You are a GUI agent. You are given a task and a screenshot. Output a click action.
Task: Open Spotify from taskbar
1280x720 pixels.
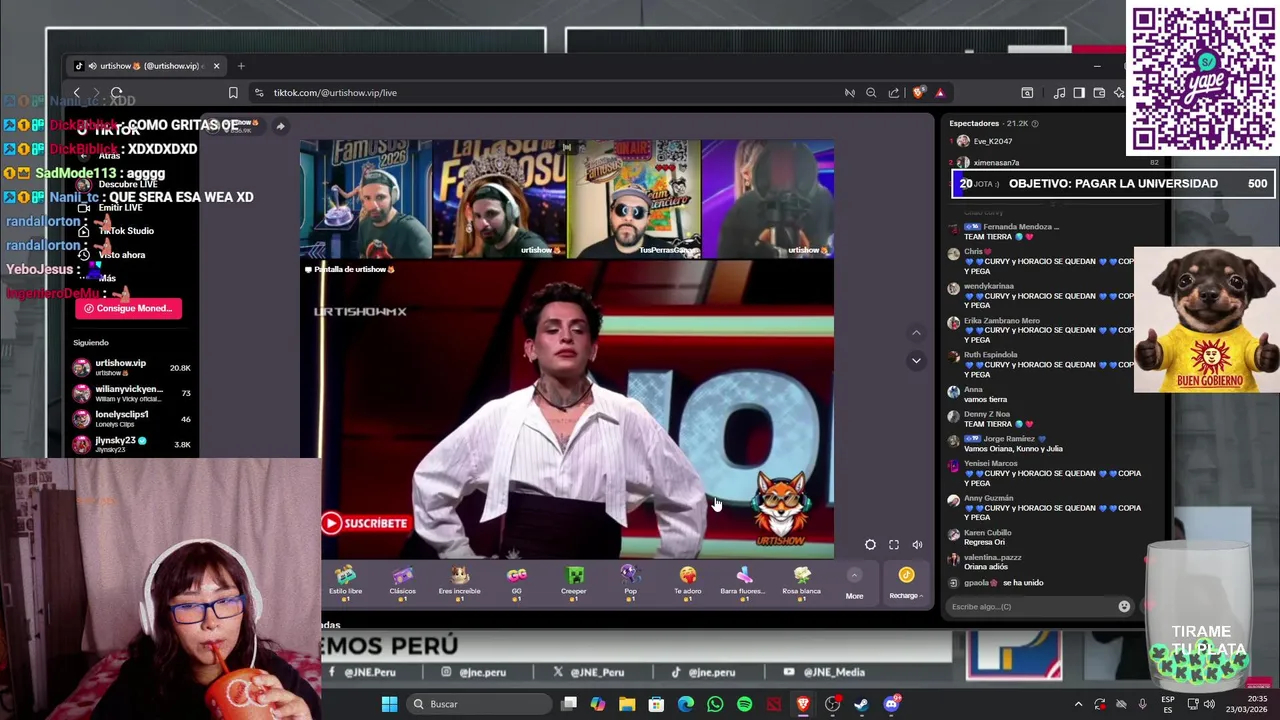tap(744, 704)
